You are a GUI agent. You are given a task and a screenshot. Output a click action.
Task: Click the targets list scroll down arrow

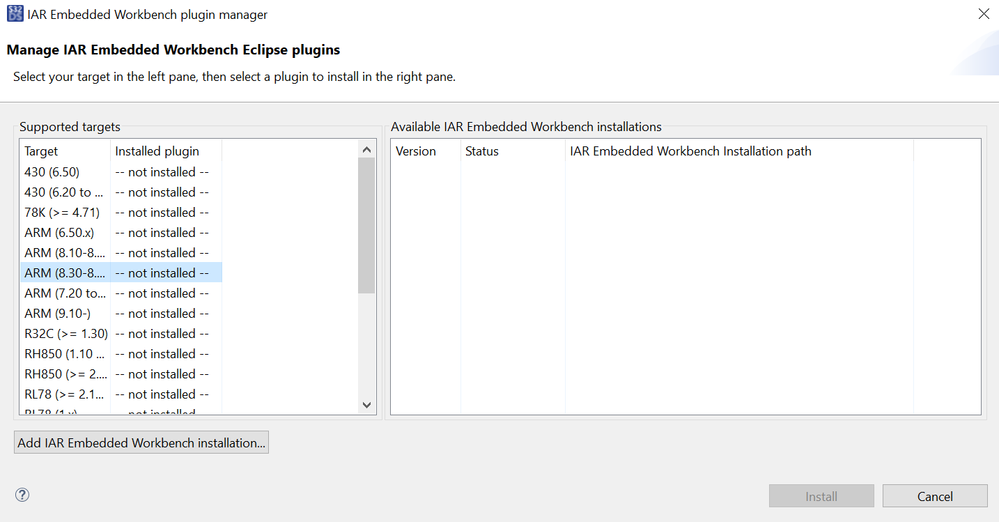click(366, 405)
